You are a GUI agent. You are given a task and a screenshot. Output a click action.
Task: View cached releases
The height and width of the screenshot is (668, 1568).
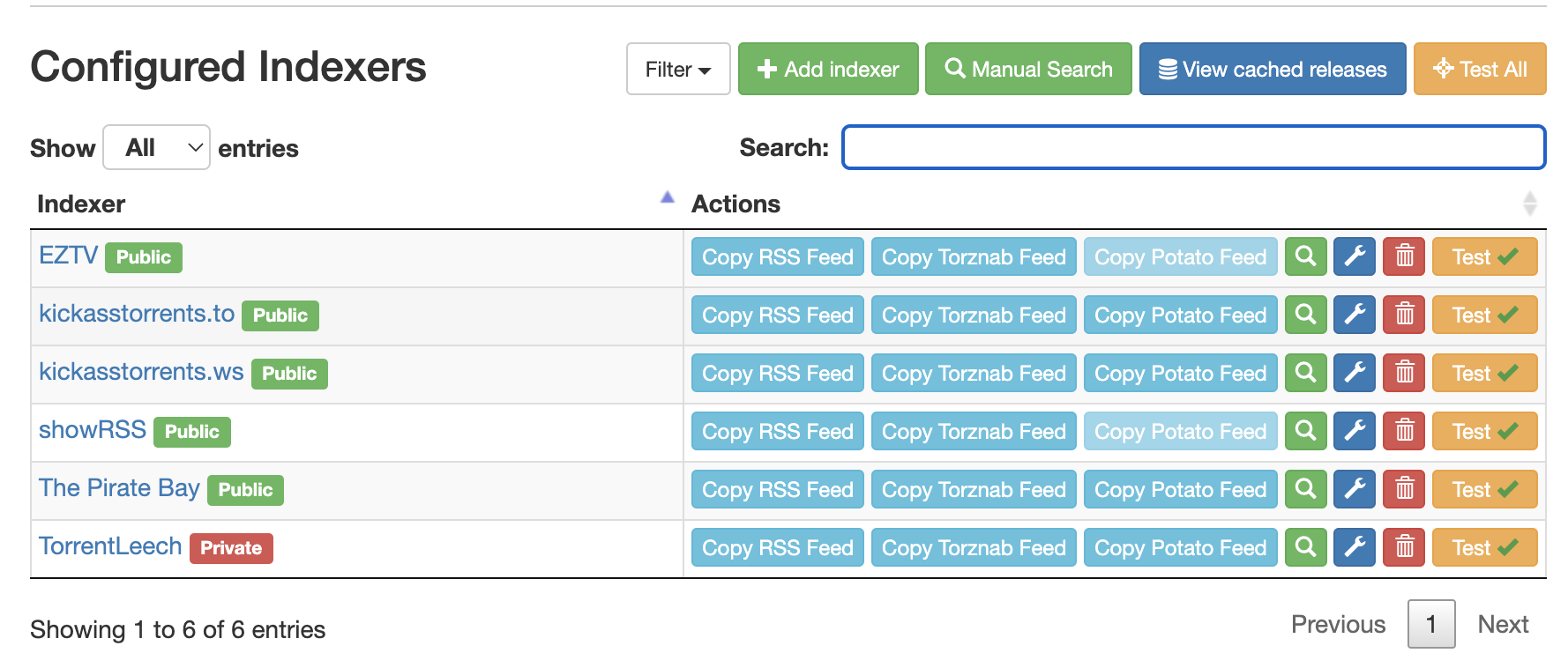[x=1272, y=69]
